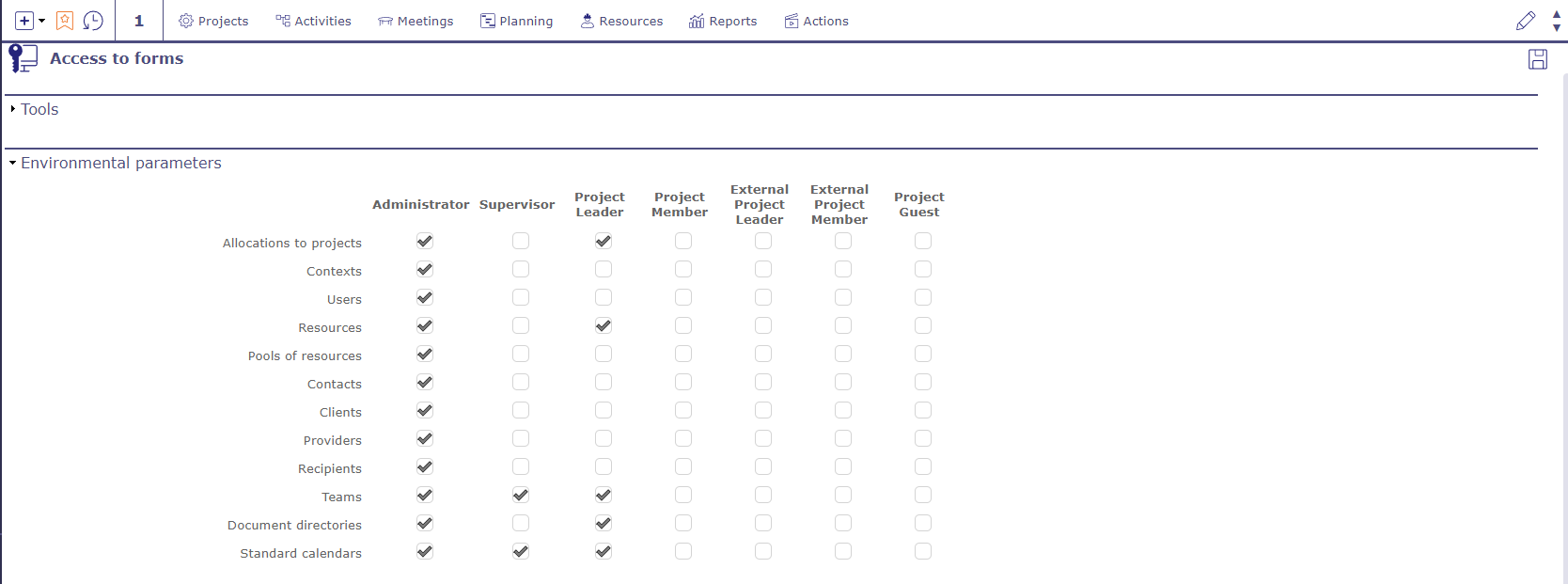Collapse the Environmental parameters section
Viewport: 1568px width, 584px height.
click(120, 163)
